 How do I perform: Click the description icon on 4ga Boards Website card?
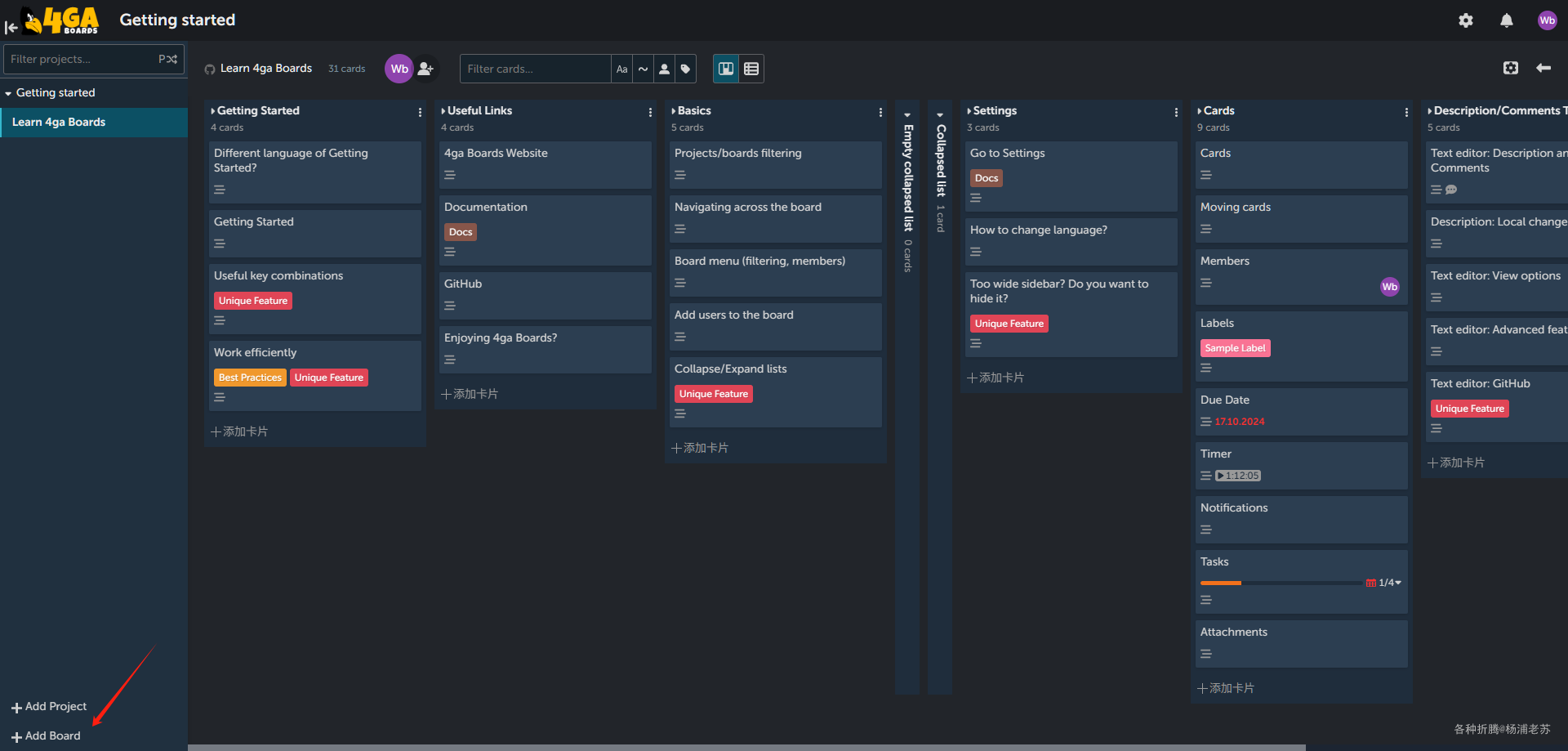tap(450, 175)
